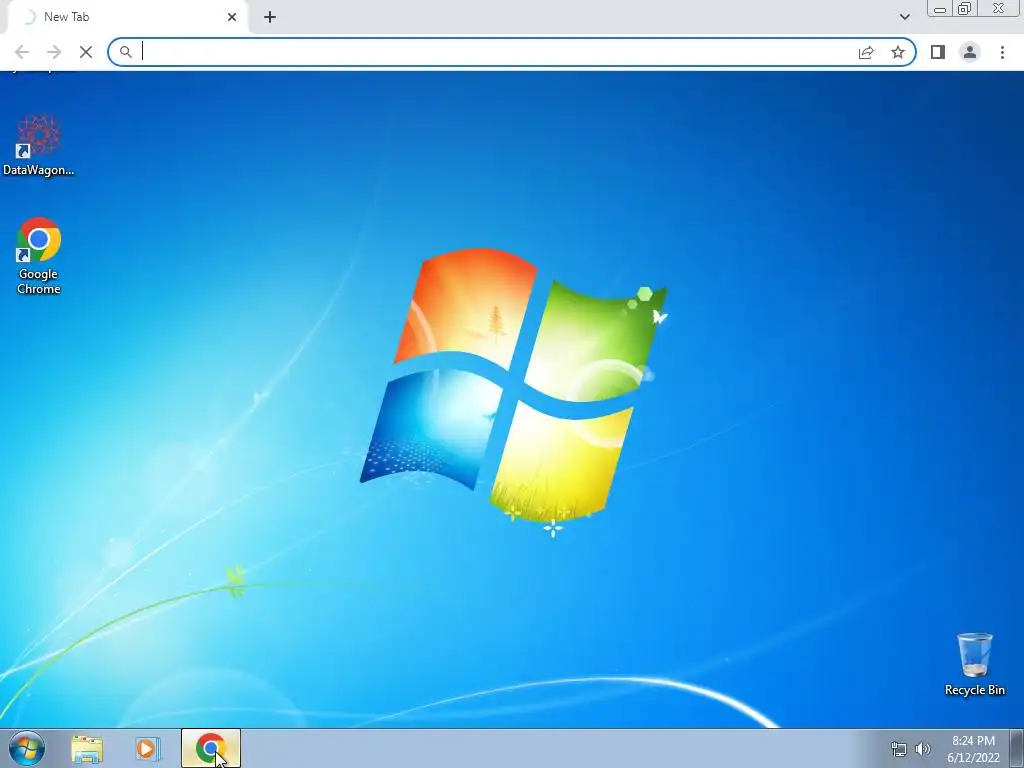Open the tab search dropdown arrow
The height and width of the screenshot is (768, 1024).
pyautogui.click(x=904, y=17)
